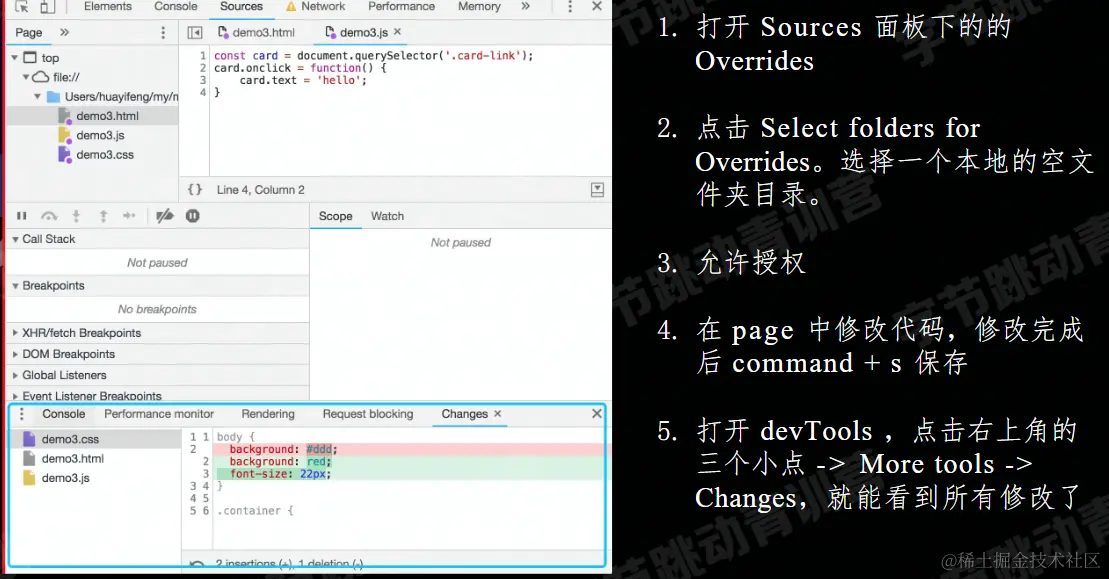The height and width of the screenshot is (579, 1109).
Task: Click the step debugger arrow icon
Action: point(129,216)
